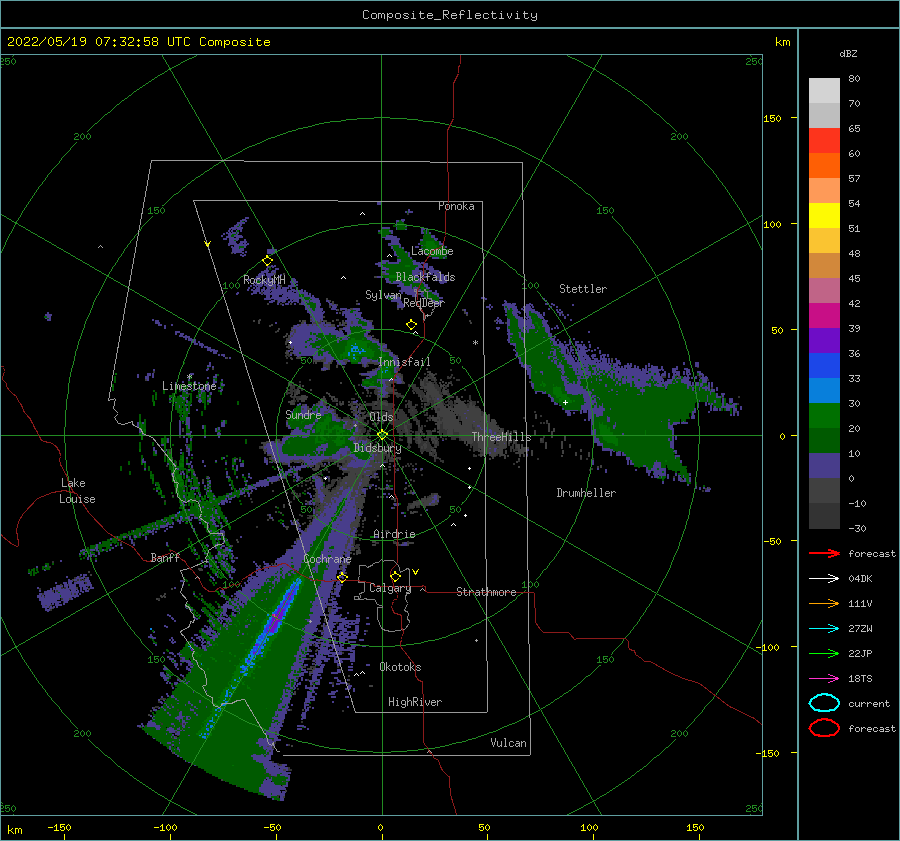Click the white plus marker inside Stettler echo

coord(565,402)
